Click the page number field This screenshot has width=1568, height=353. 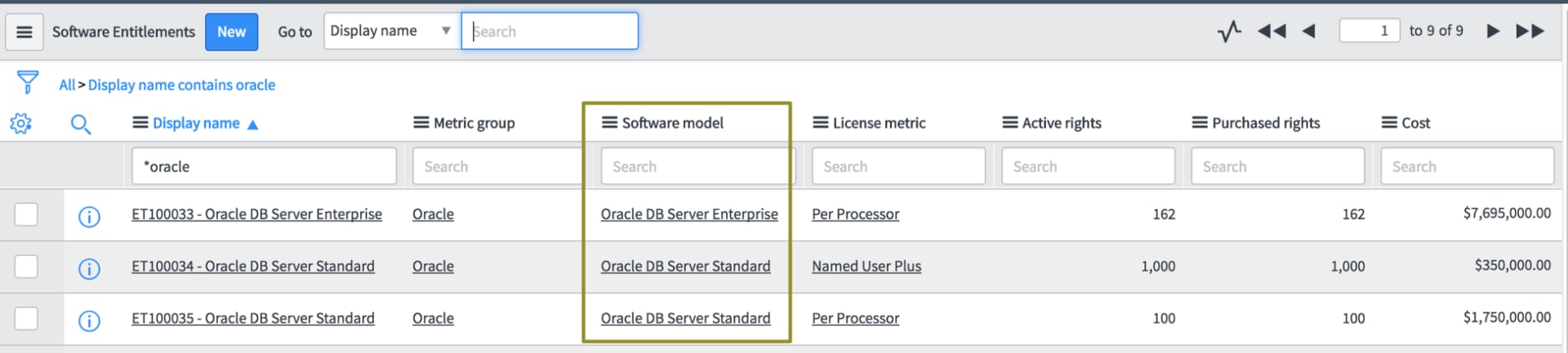click(1370, 31)
